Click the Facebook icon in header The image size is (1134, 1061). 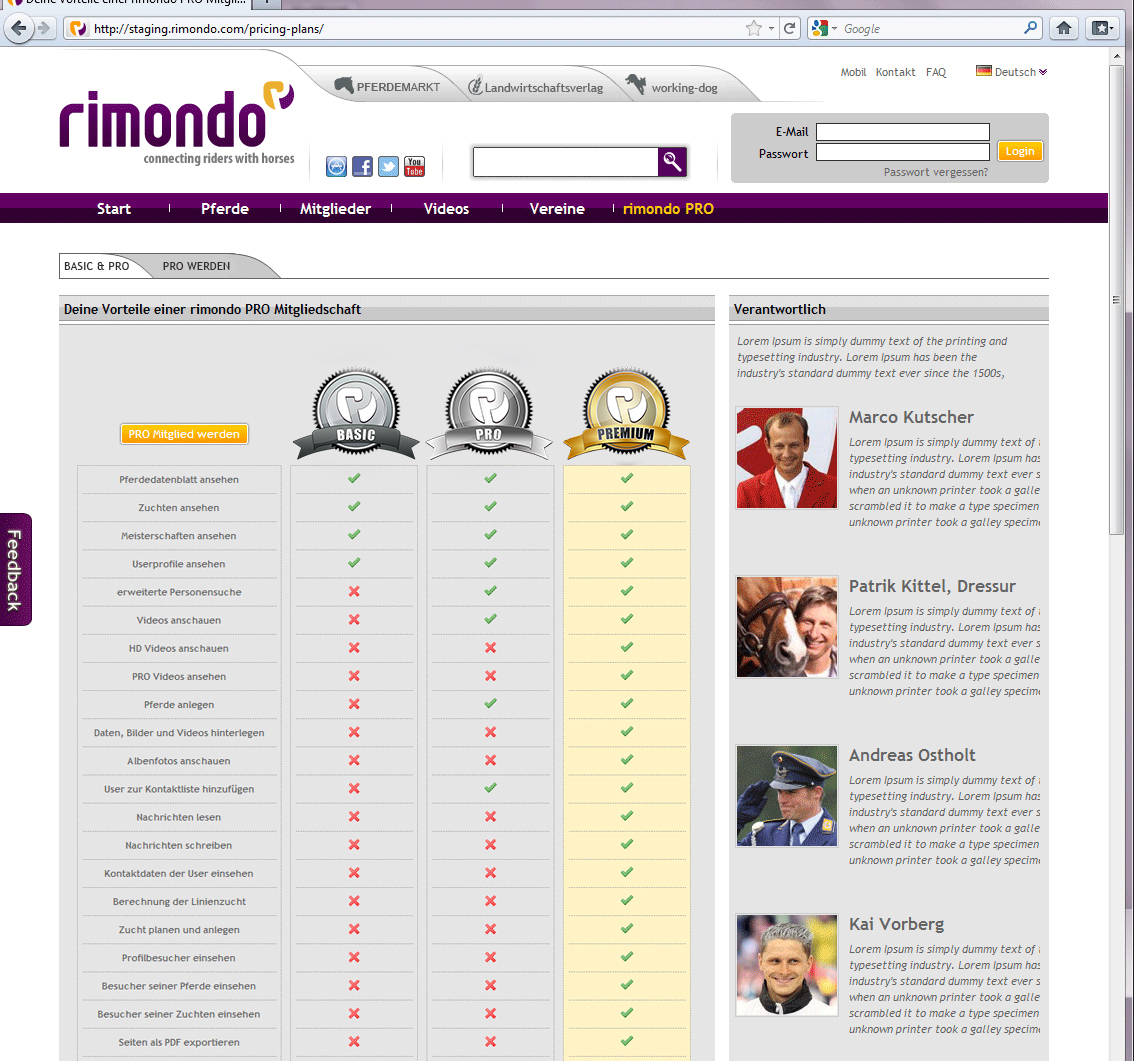pyautogui.click(x=362, y=166)
